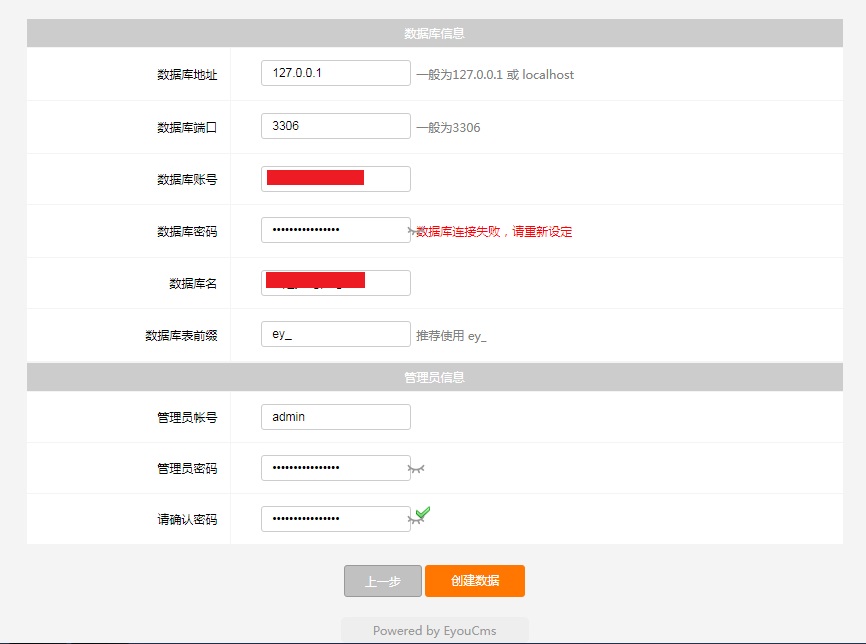Click the hint 一般为3306
The height and width of the screenshot is (644, 866).
point(448,128)
